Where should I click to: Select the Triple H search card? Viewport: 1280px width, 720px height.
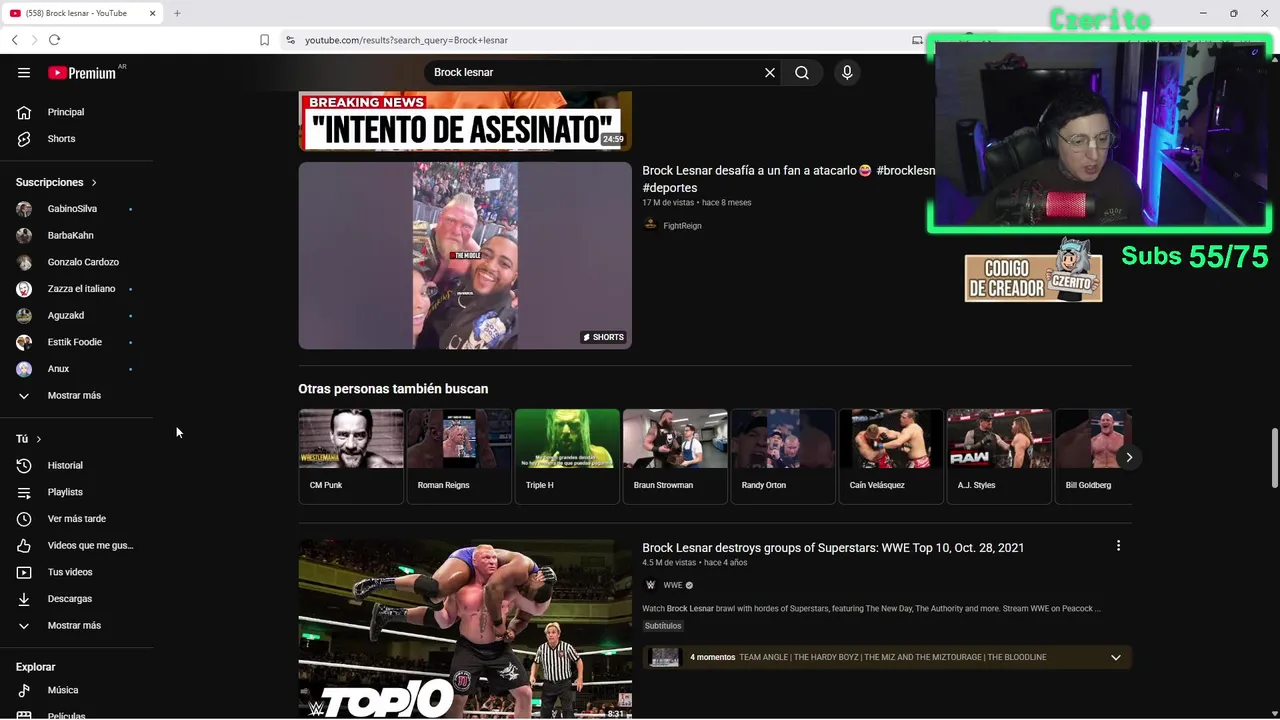click(567, 456)
